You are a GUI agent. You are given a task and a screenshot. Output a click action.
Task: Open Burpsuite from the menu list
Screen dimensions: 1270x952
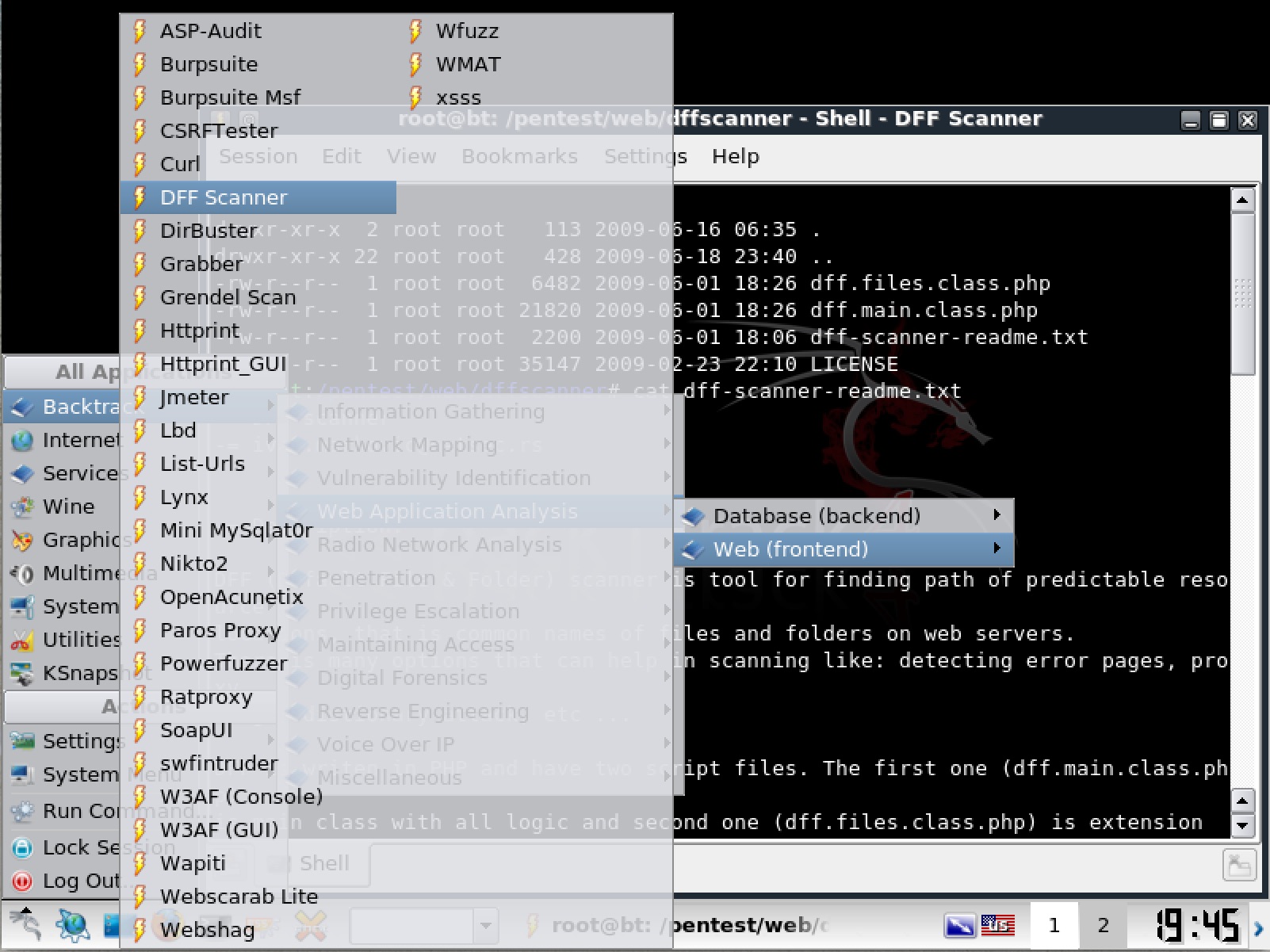[x=258, y=64]
